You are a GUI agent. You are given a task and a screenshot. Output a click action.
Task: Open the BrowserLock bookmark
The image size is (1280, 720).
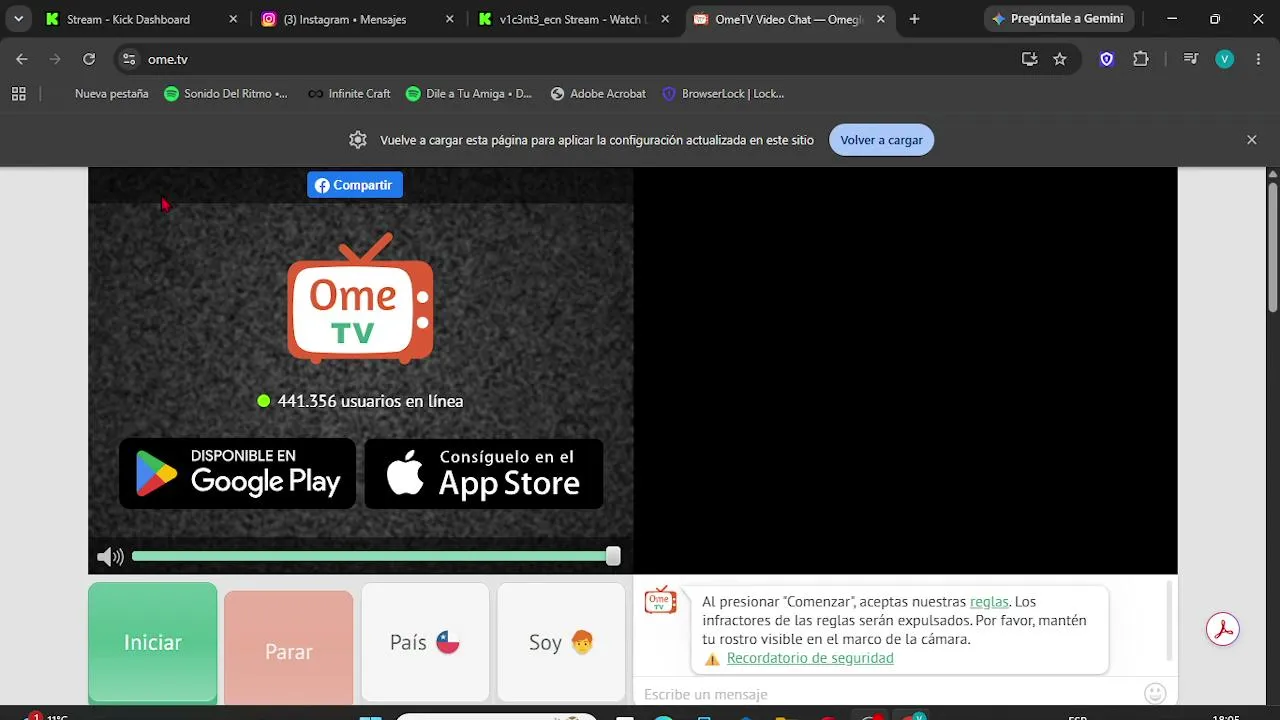[x=723, y=94]
